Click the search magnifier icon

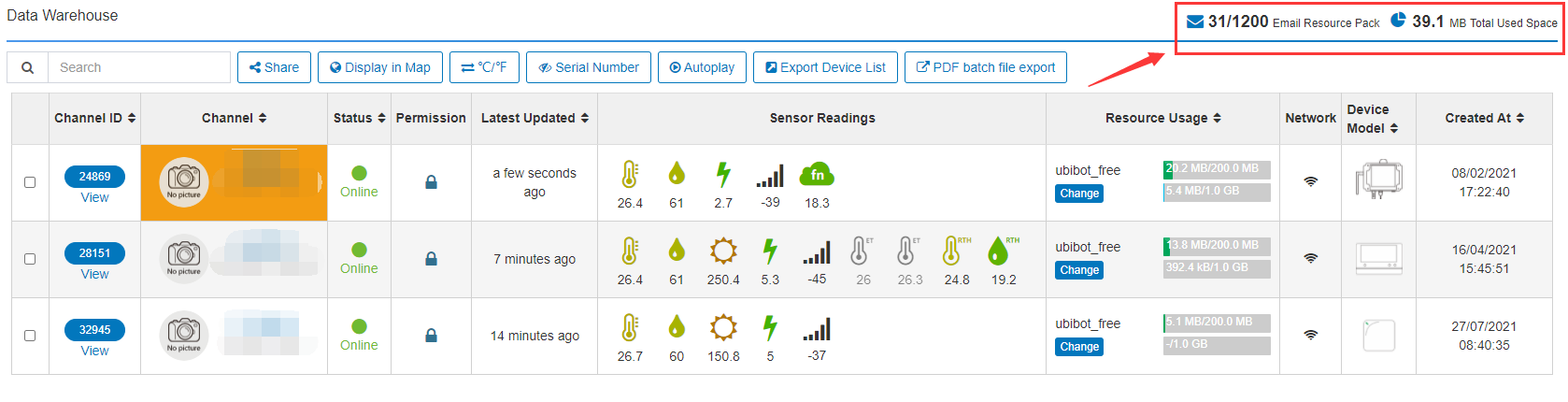click(28, 67)
